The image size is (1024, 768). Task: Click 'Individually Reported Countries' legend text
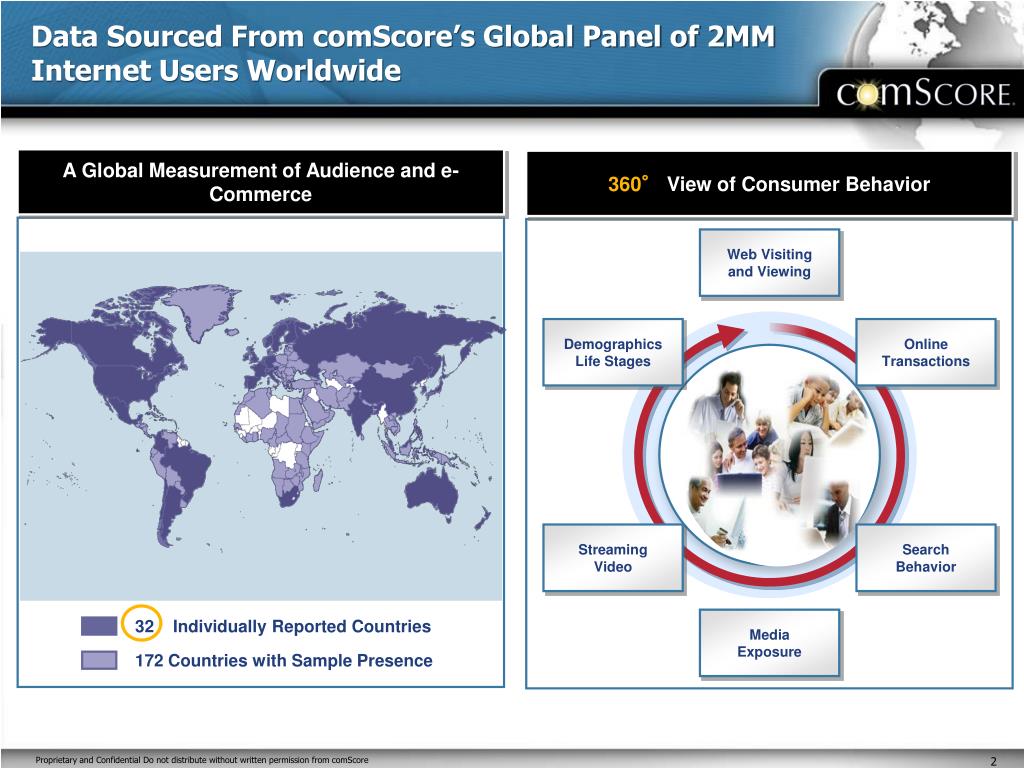(x=302, y=626)
